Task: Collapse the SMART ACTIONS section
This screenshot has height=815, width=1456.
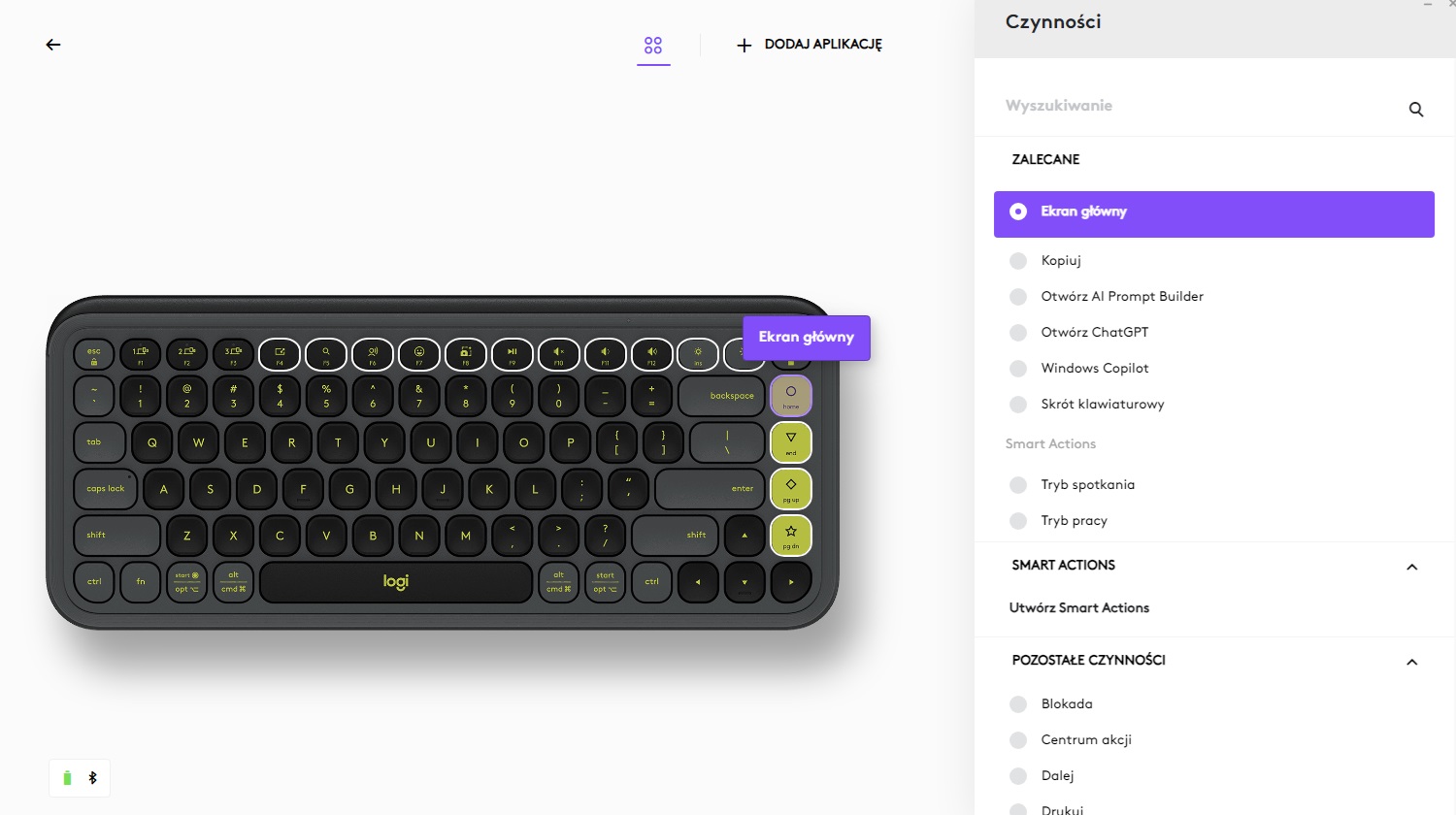Action: point(1412,567)
